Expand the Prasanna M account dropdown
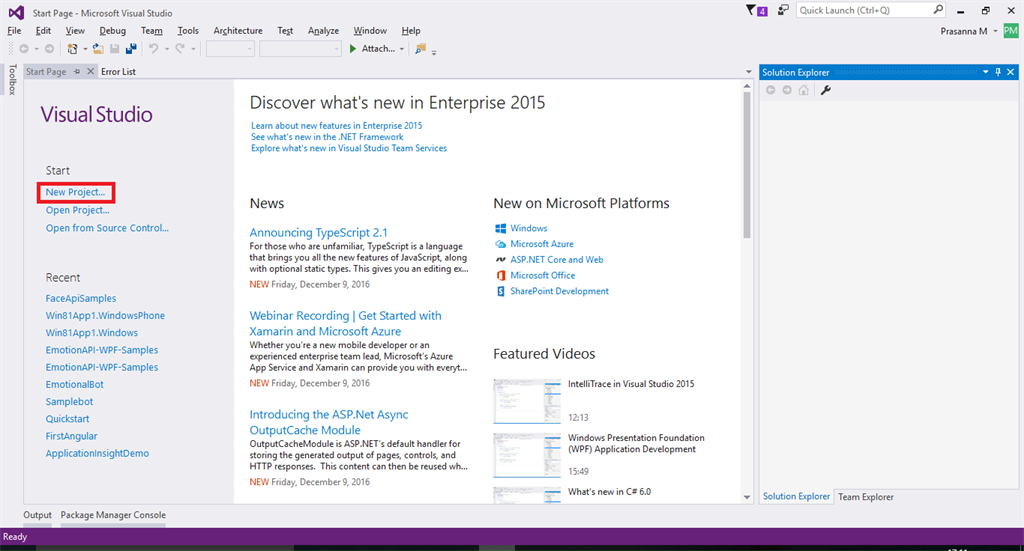1024x551 pixels. pos(996,31)
